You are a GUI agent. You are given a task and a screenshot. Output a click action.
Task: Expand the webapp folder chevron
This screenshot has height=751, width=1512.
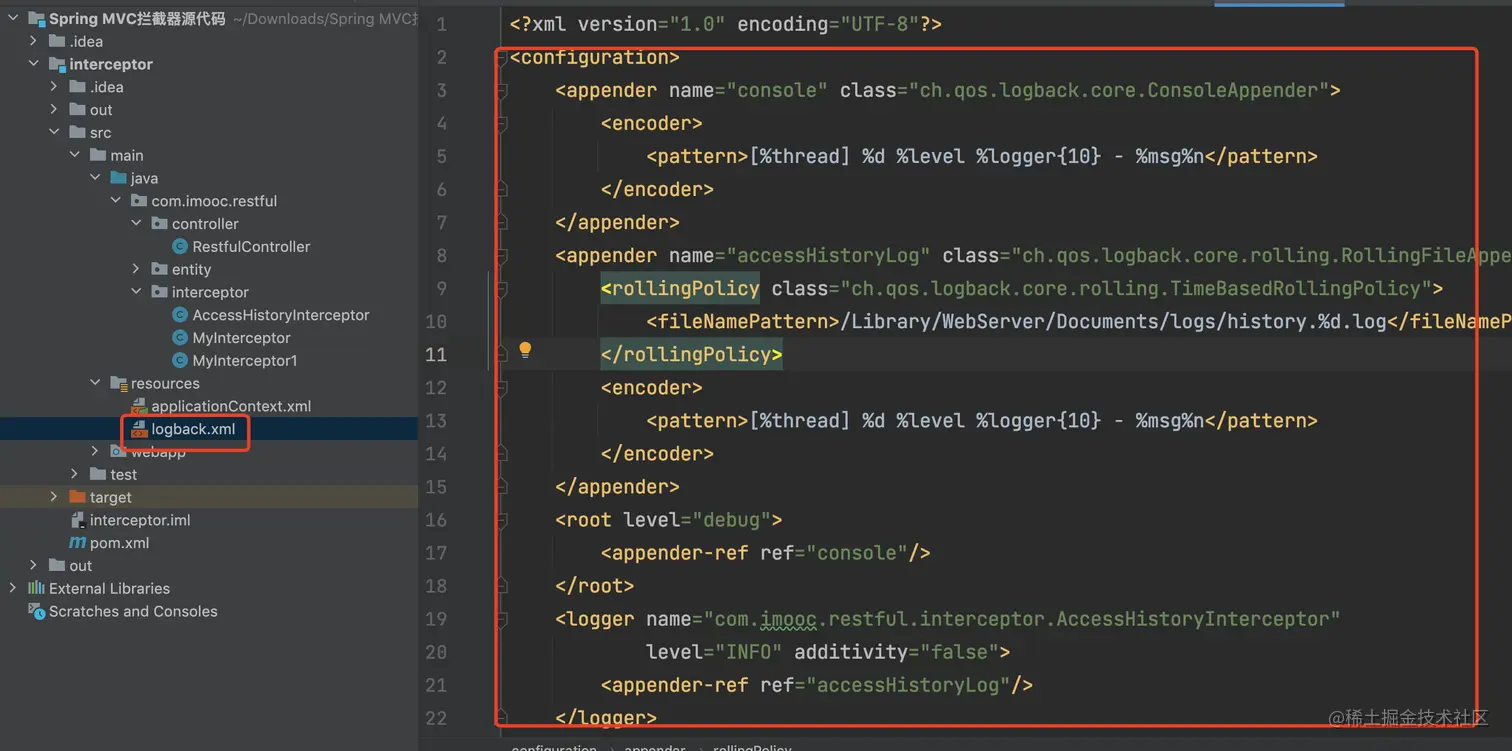pyautogui.click(x=96, y=452)
